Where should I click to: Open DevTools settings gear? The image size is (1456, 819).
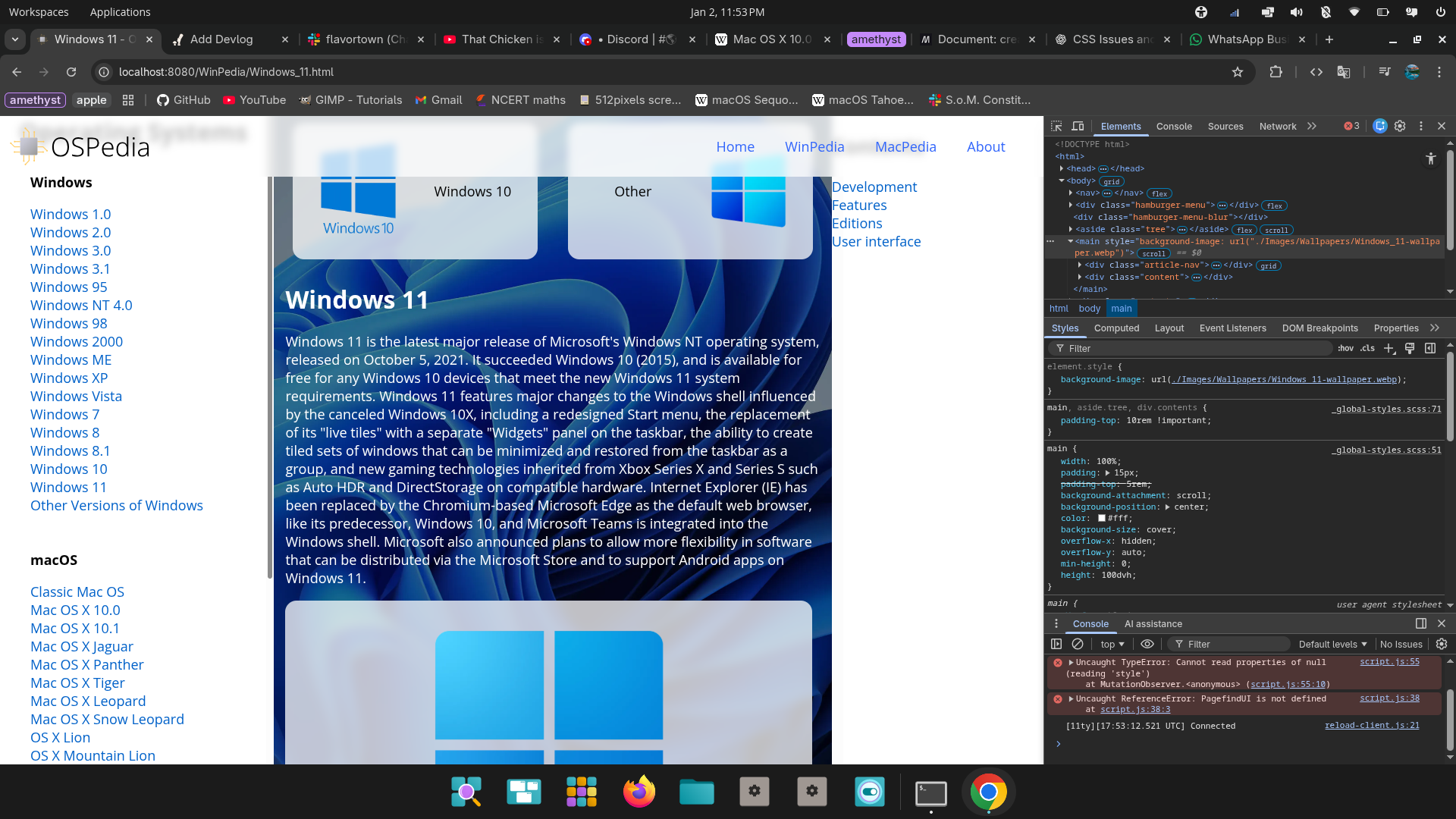[x=1400, y=126]
